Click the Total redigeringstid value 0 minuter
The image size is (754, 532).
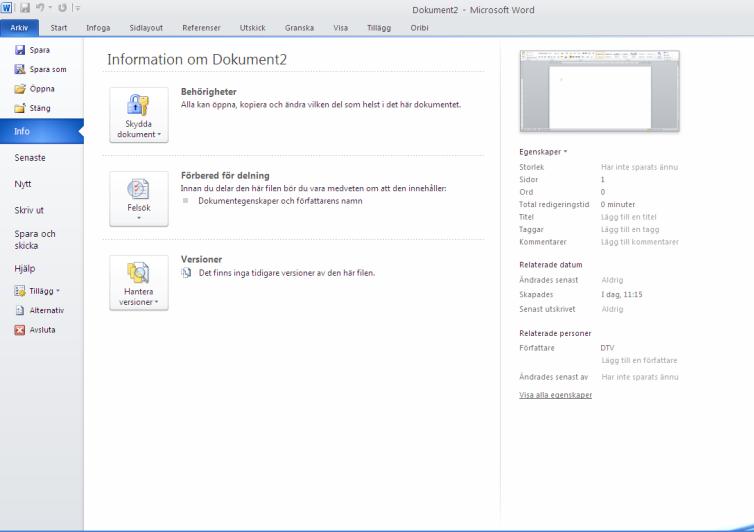point(618,205)
